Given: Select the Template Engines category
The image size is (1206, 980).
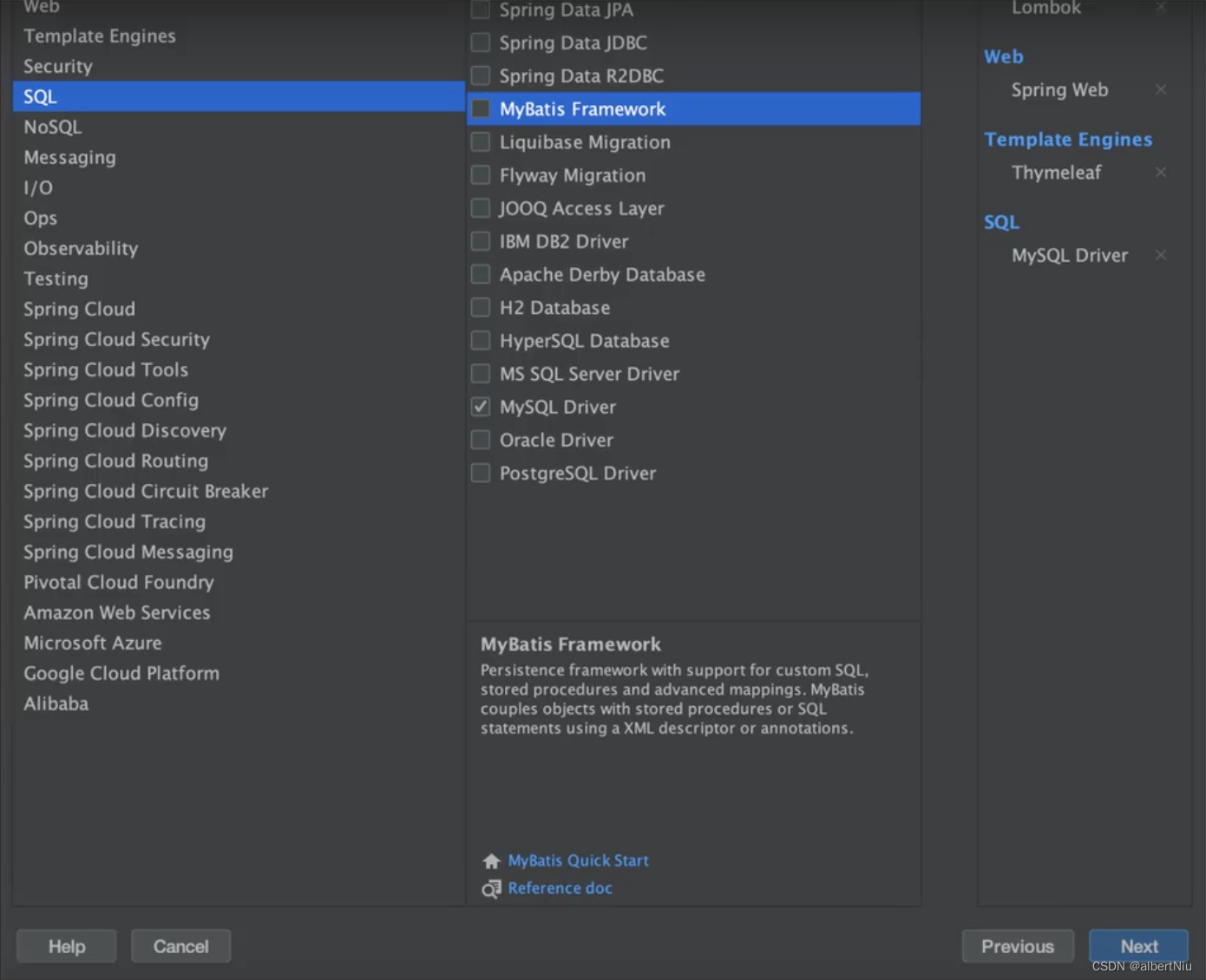Looking at the screenshot, I should (x=239, y=36).
